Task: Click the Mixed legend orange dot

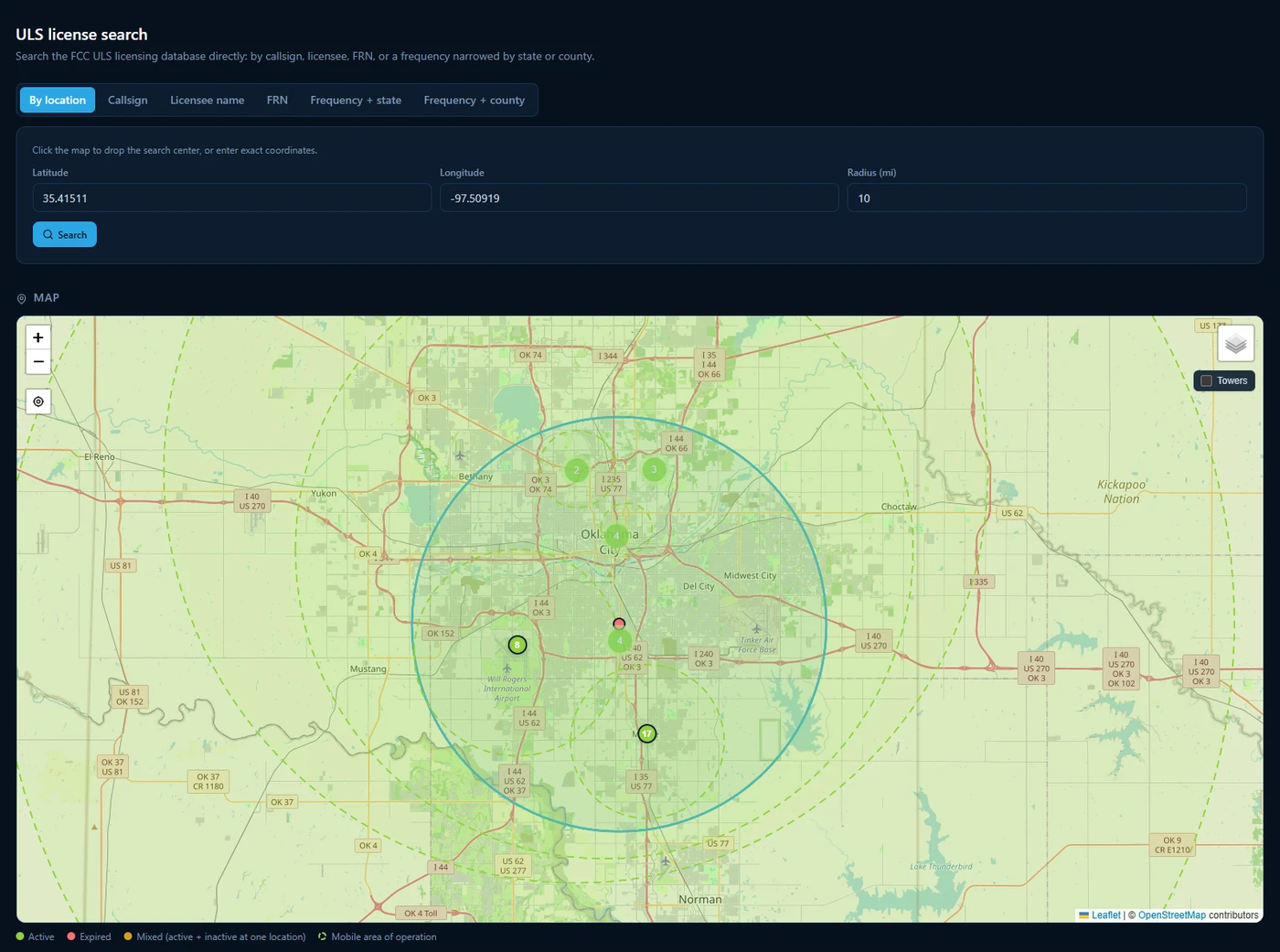Action: (x=128, y=936)
